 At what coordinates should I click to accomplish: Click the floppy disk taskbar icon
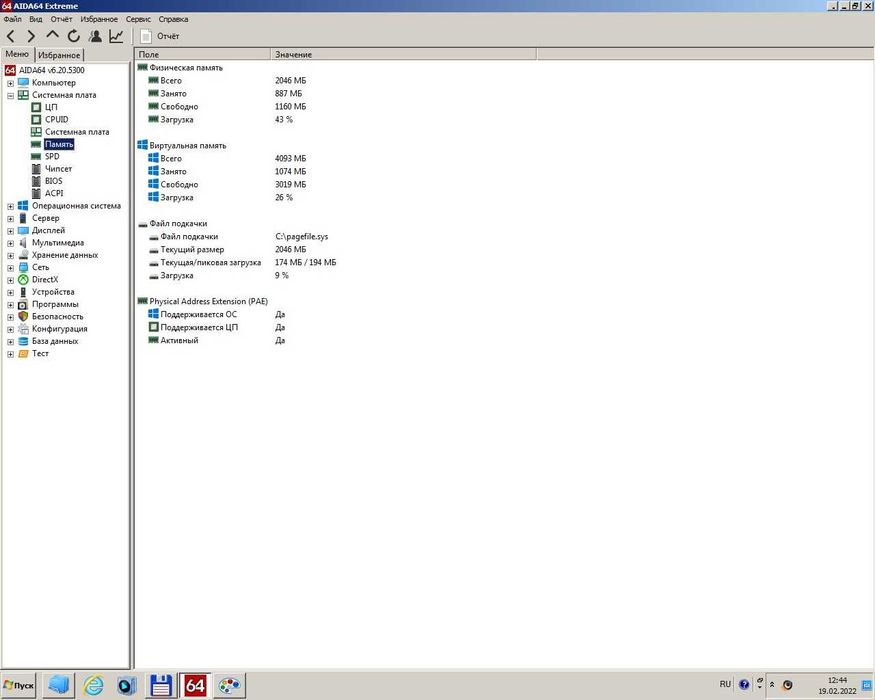coord(161,685)
